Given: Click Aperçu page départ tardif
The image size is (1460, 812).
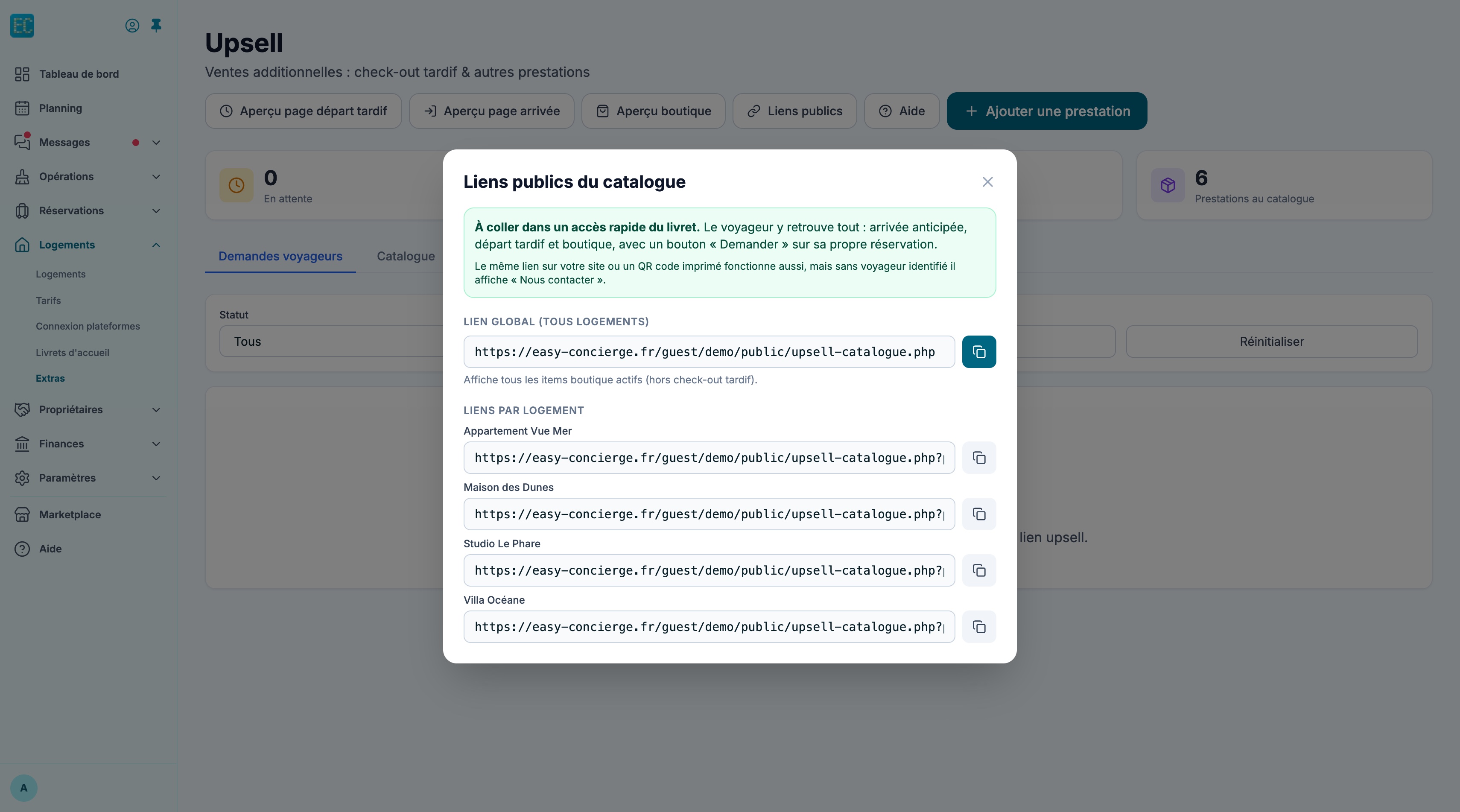Looking at the screenshot, I should [x=303, y=111].
